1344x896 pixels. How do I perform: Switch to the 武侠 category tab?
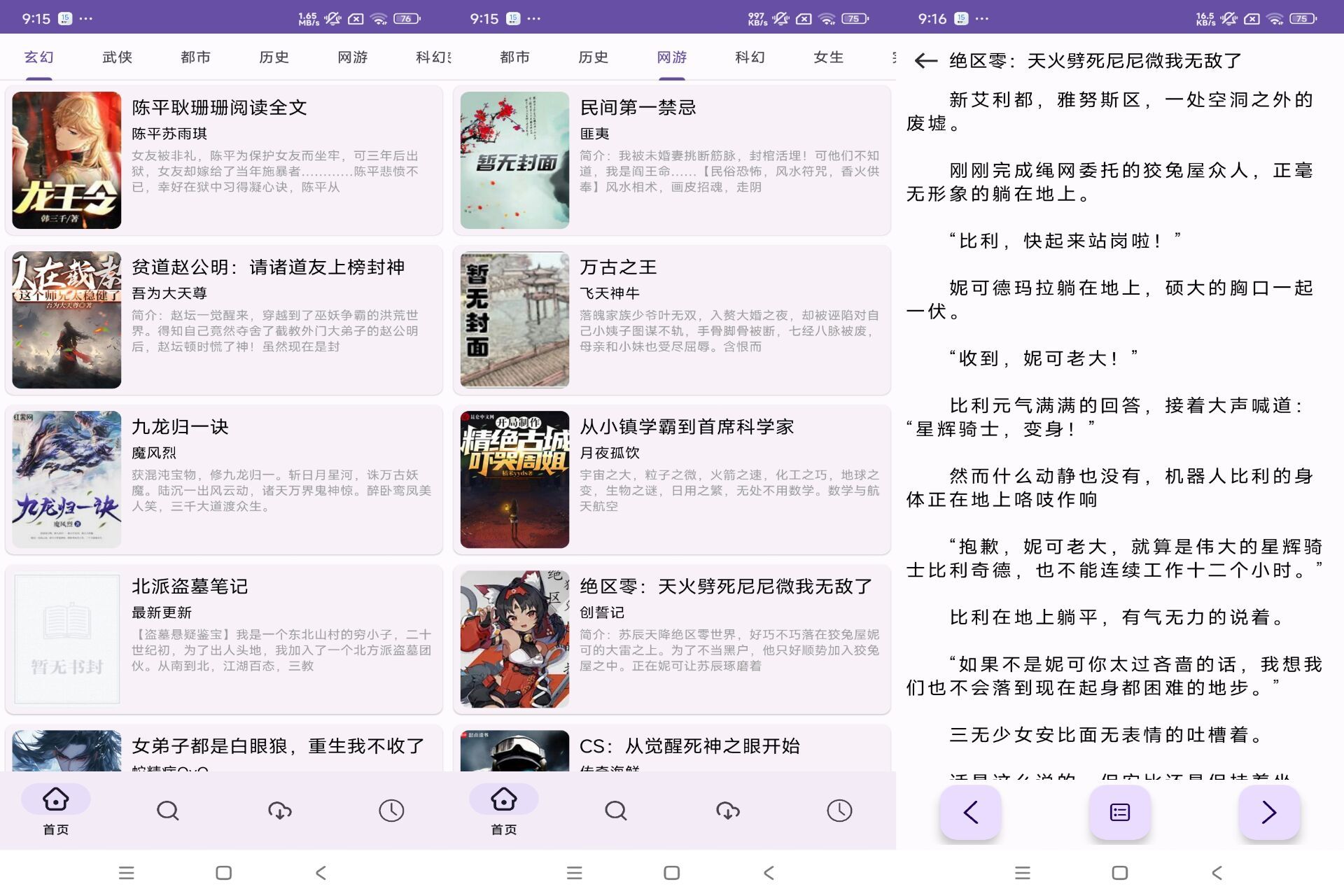pyautogui.click(x=117, y=57)
